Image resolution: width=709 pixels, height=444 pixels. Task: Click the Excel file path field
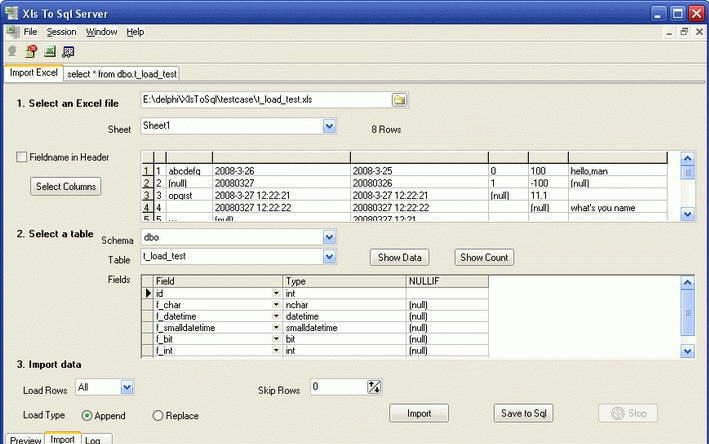click(266, 100)
